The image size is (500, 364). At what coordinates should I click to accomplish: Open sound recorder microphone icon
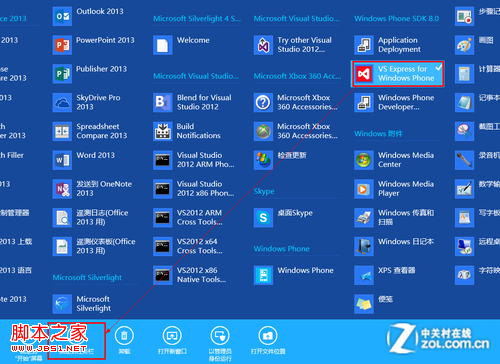point(464,160)
